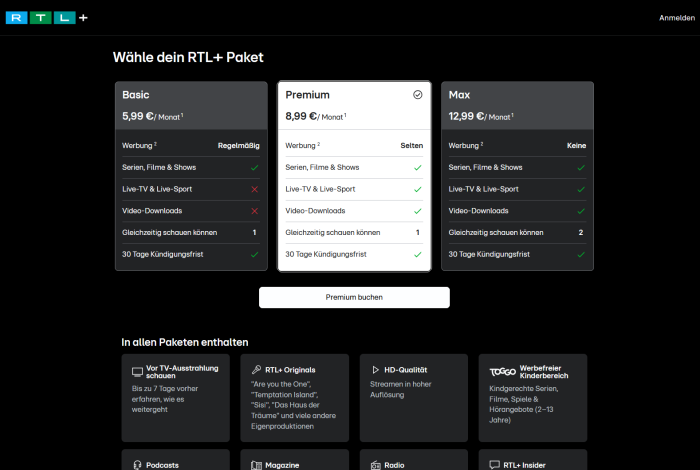Click the Basic Live-TV & Live-Sport red cross

pyautogui.click(x=254, y=189)
